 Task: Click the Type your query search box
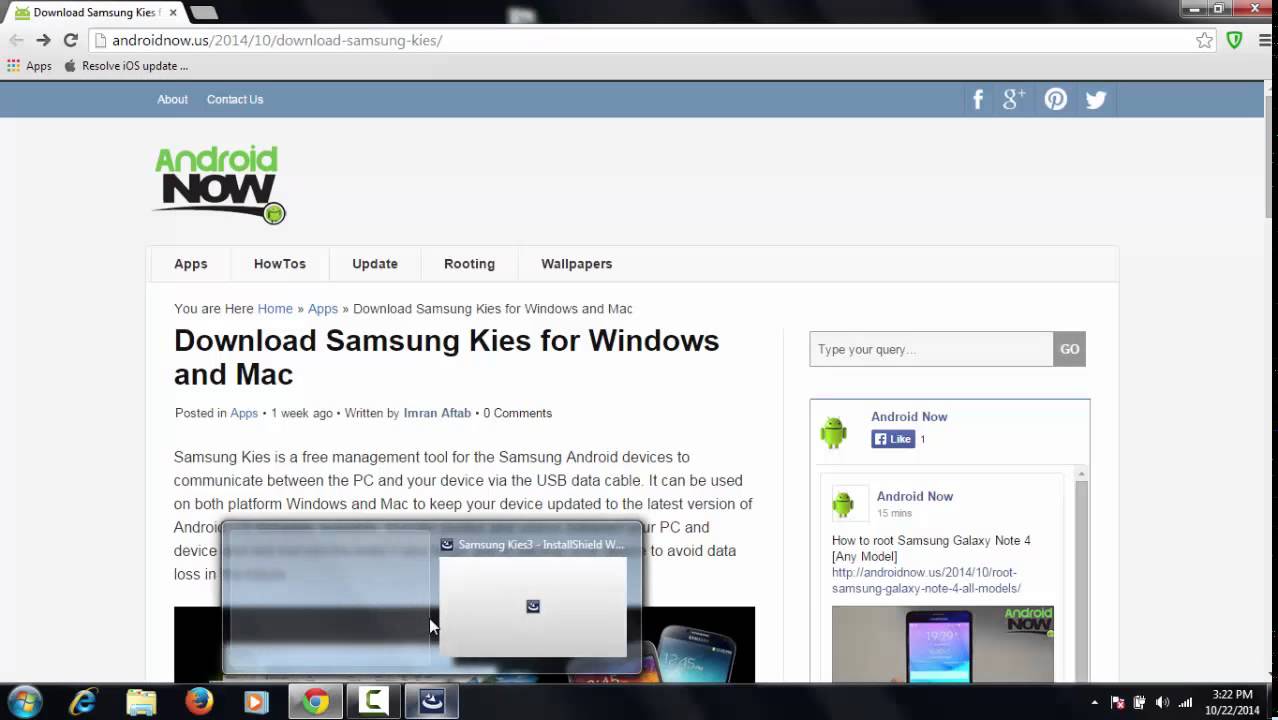[931, 349]
